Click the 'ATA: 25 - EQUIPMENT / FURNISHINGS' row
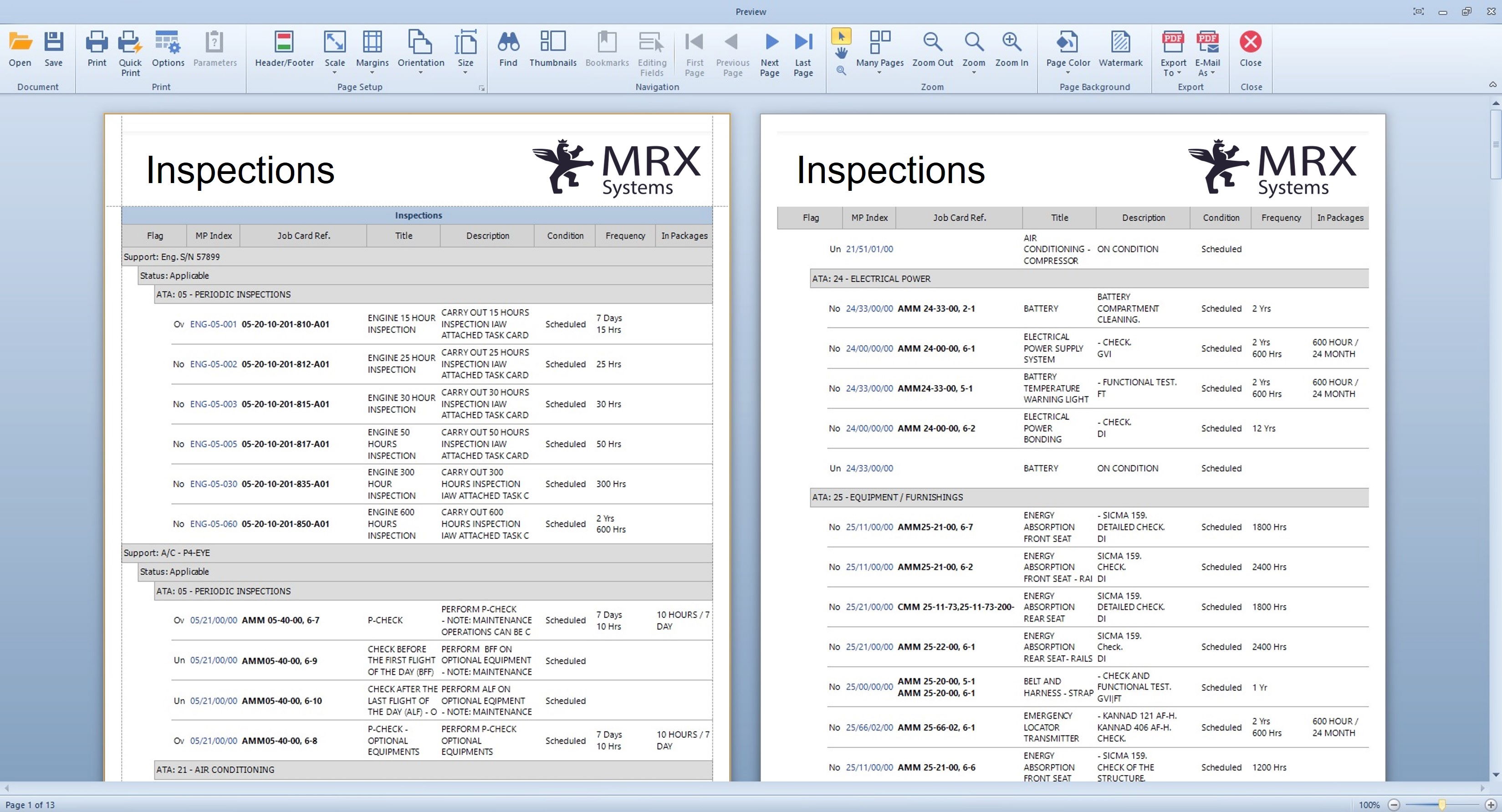This screenshot has height=812, width=1502. pos(1088,497)
